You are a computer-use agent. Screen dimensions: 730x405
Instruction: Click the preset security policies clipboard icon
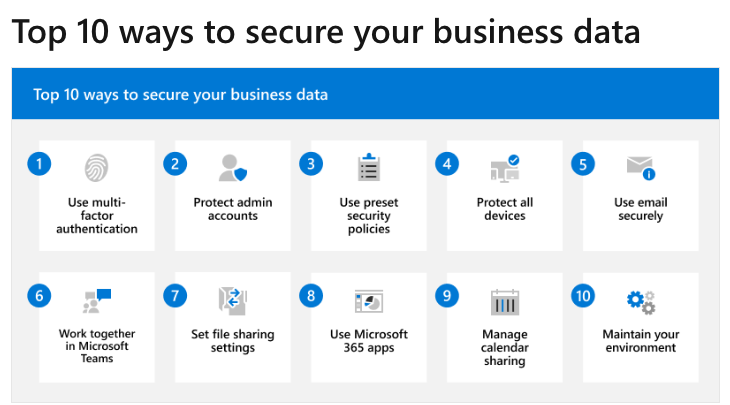point(369,167)
